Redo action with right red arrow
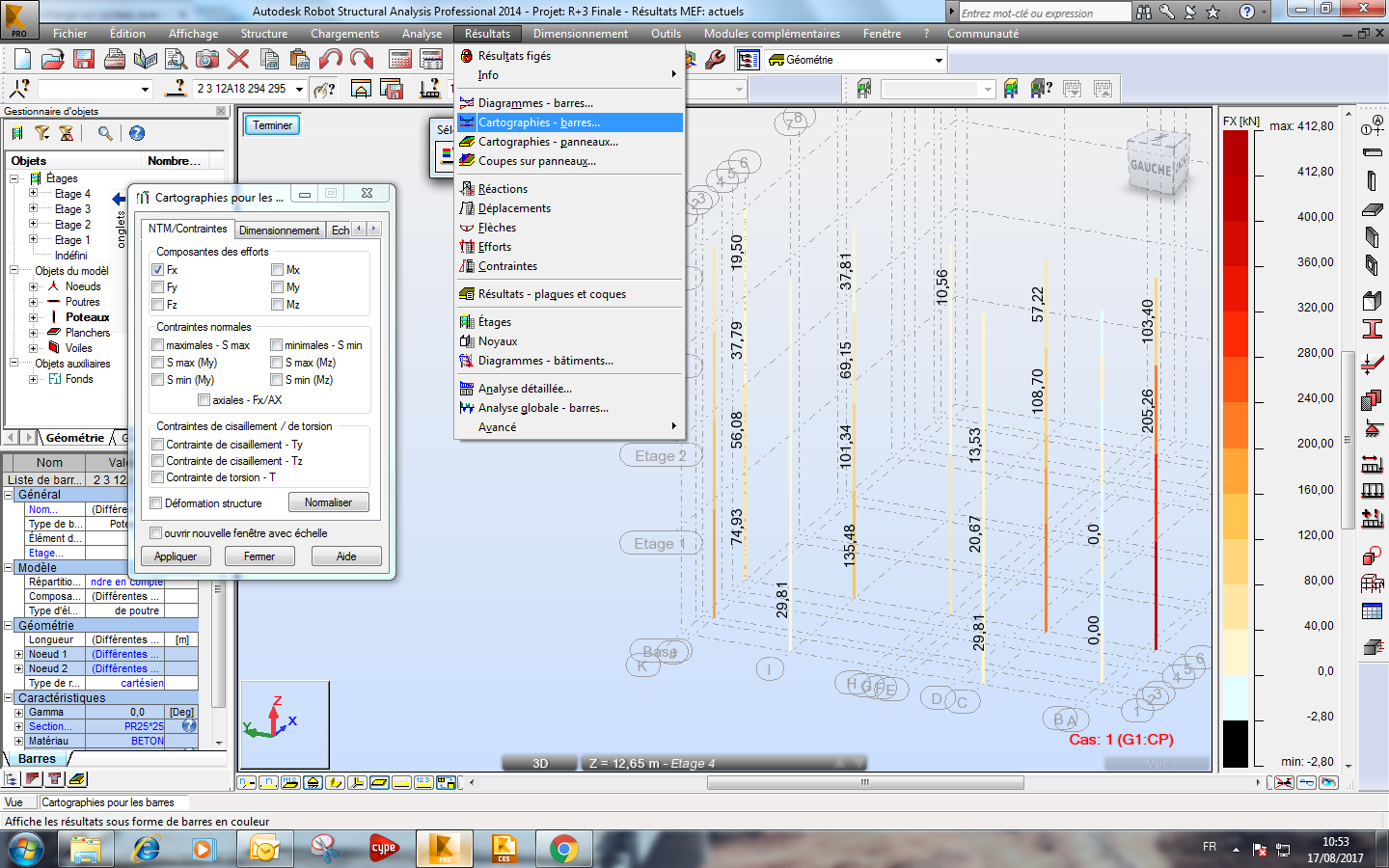The height and width of the screenshot is (868, 1389). 362,60
